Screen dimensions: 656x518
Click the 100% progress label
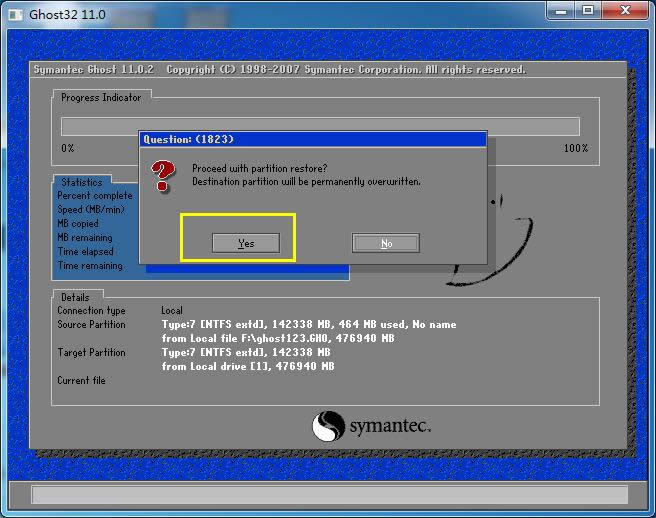point(576,148)
